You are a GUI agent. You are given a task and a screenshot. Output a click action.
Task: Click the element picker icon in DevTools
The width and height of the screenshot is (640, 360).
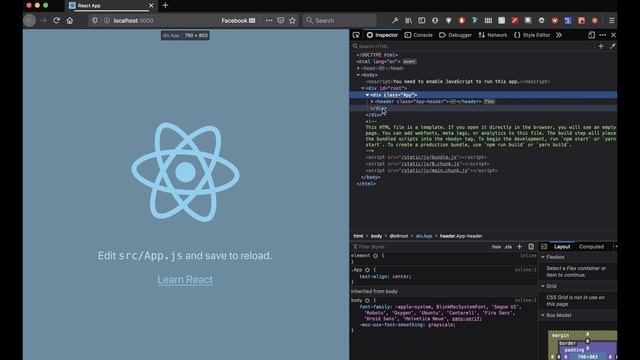point(356,35)
